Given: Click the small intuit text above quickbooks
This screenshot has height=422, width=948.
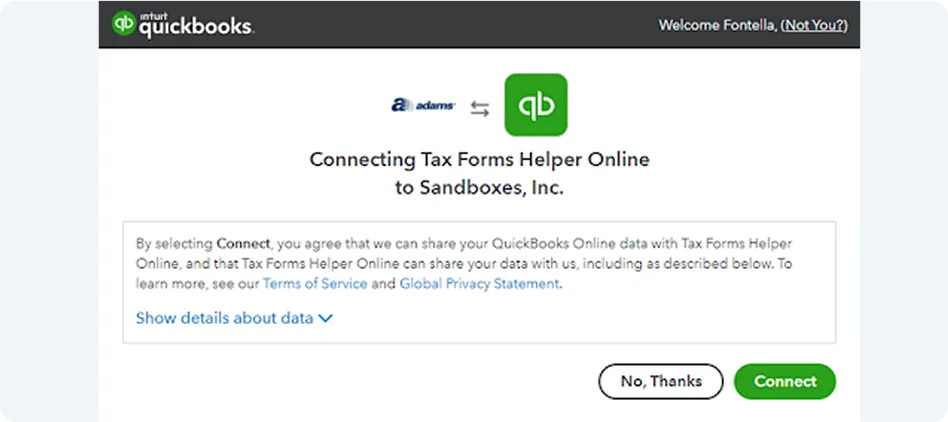Looking at the screenshot, I should (152, 15).
